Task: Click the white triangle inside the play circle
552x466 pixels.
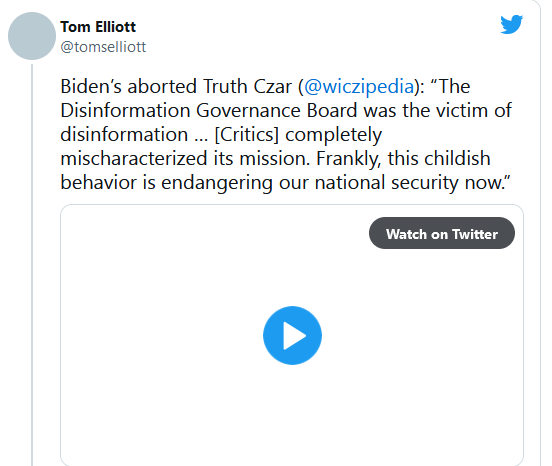Action: (294, 335)
